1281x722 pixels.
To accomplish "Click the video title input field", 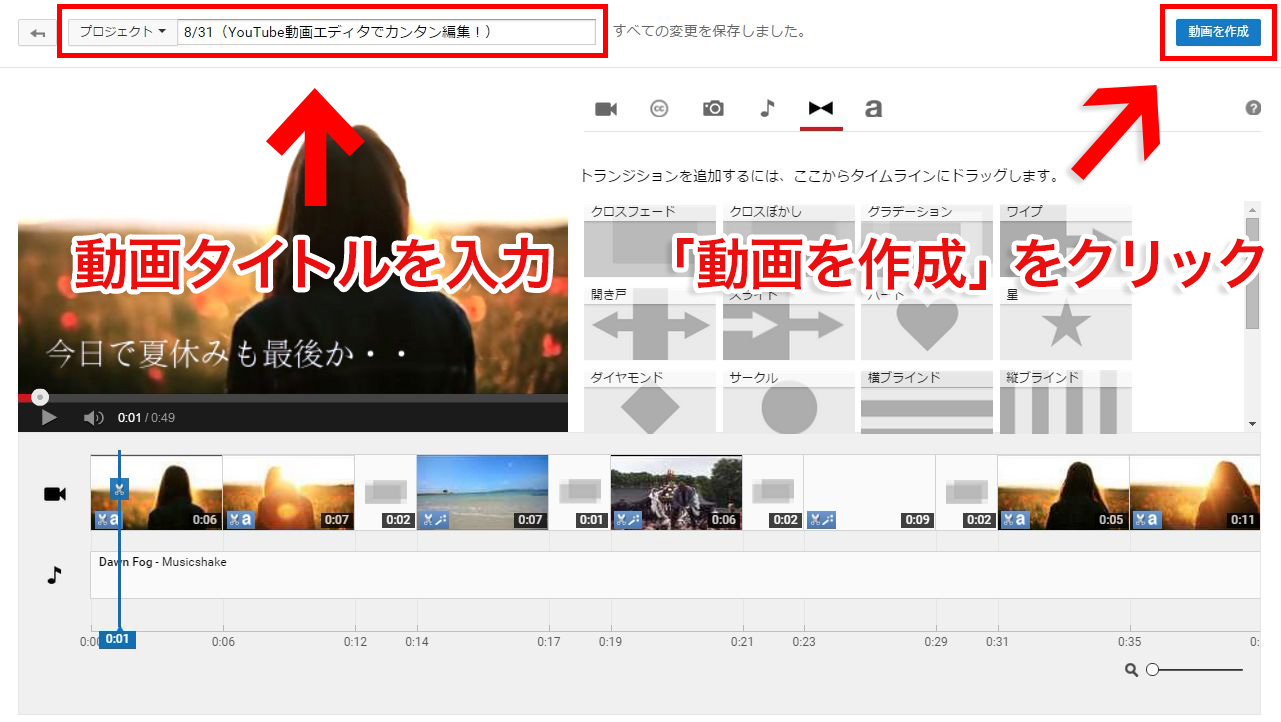I will pos(386,32).
